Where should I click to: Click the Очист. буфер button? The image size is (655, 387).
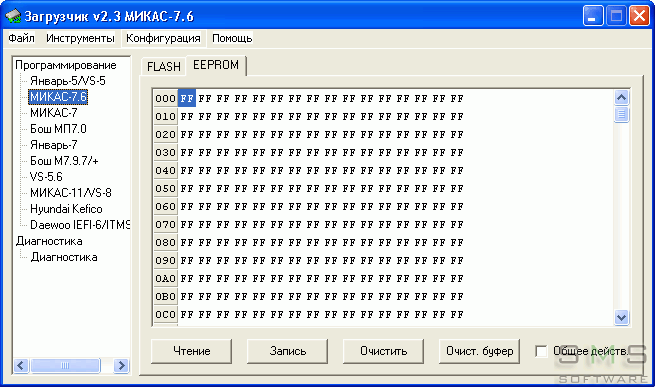480,351
